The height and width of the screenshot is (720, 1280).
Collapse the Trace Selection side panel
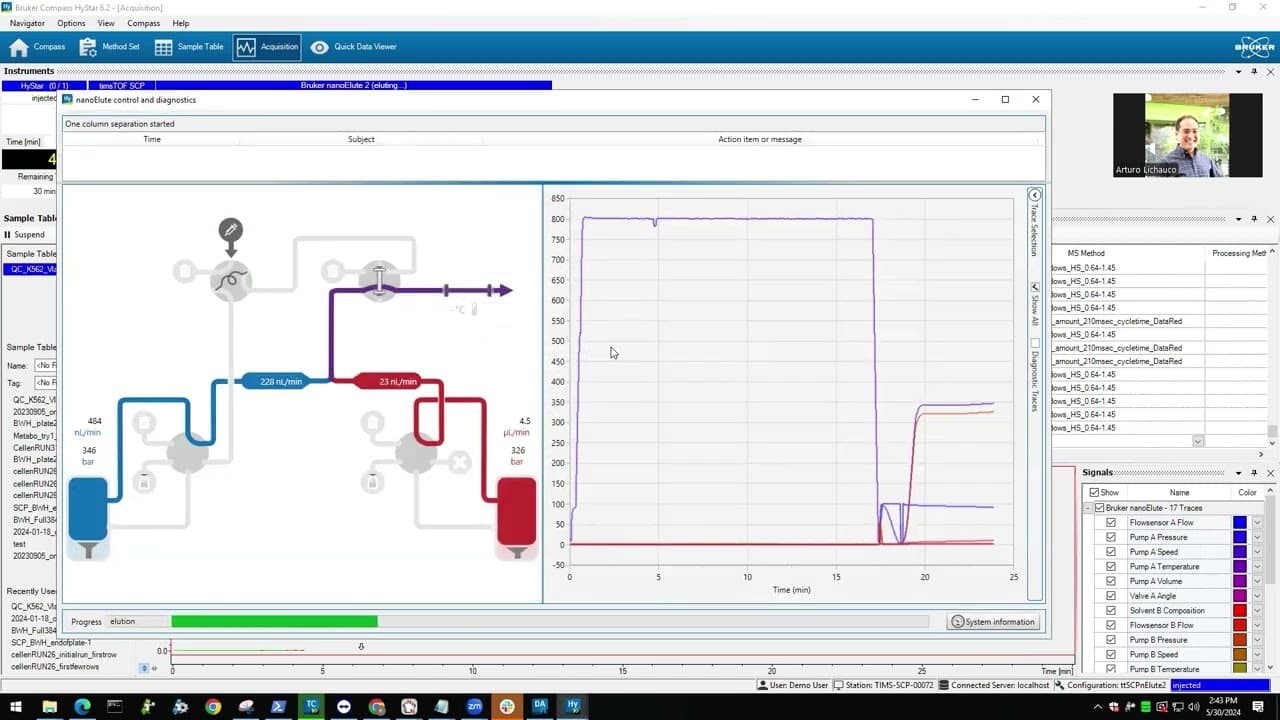1035,195
